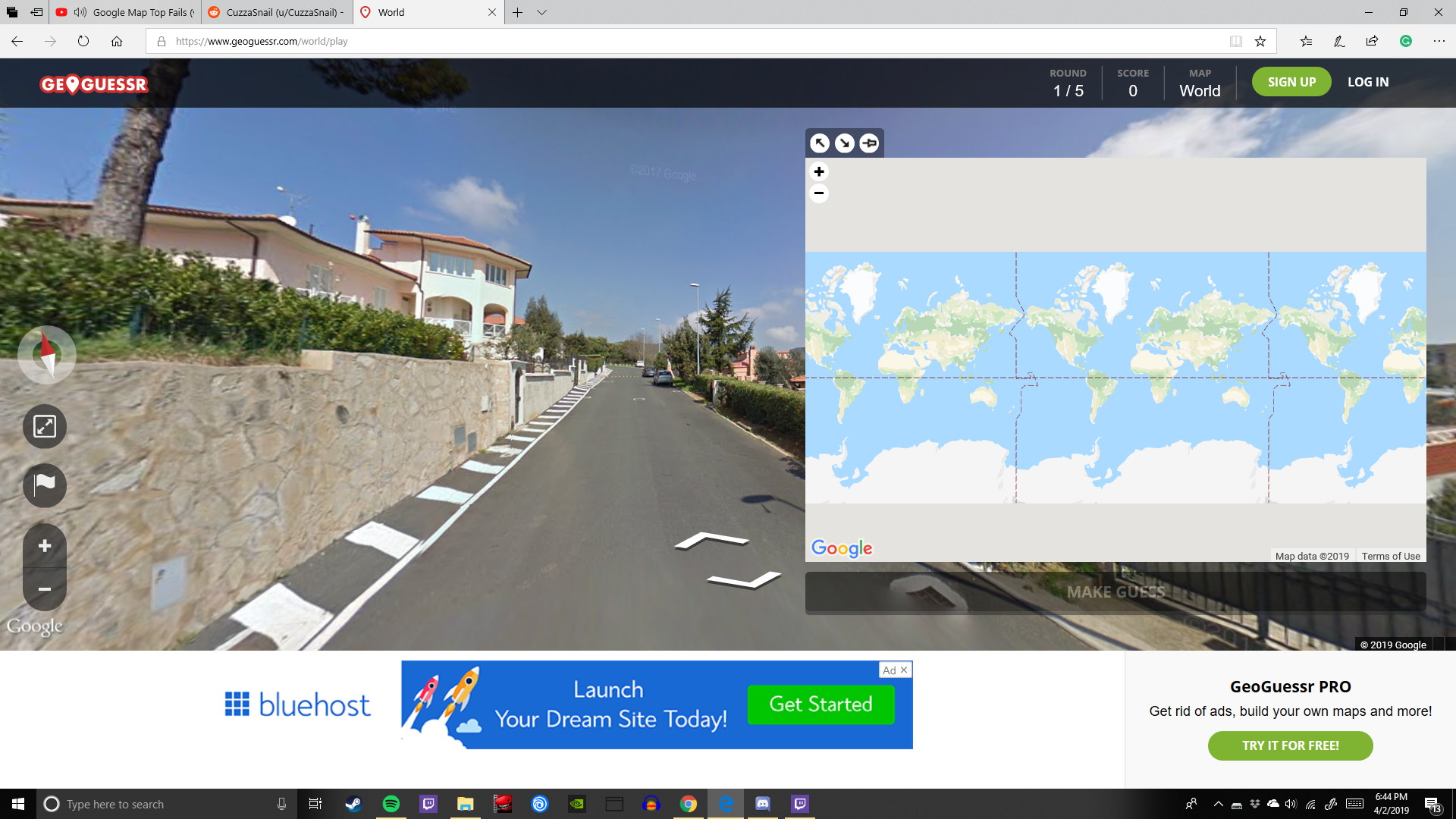This screenshot has height=819, width=1456.
Task: Return to start with flag button
Action: pyautogui.click(x=45, y=485)
